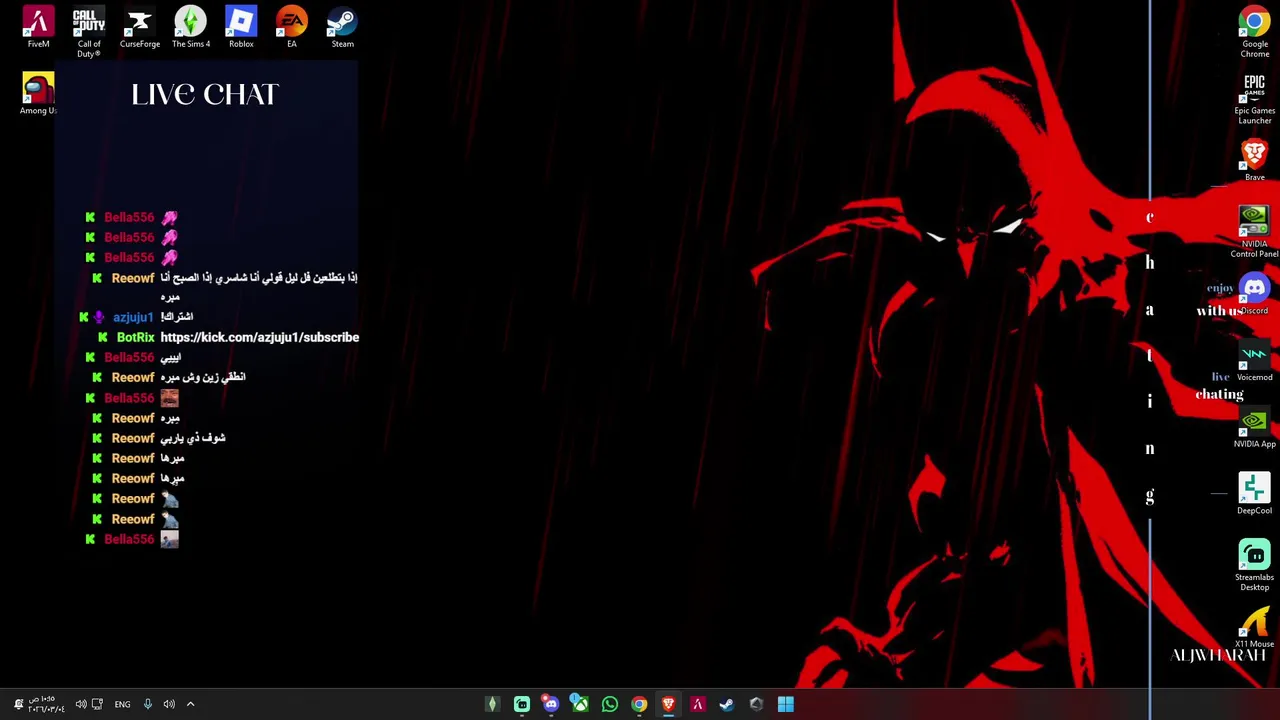
Task: Switch to Steam in the taskbar
Action: pyautogui.click(x=727, y=704)
